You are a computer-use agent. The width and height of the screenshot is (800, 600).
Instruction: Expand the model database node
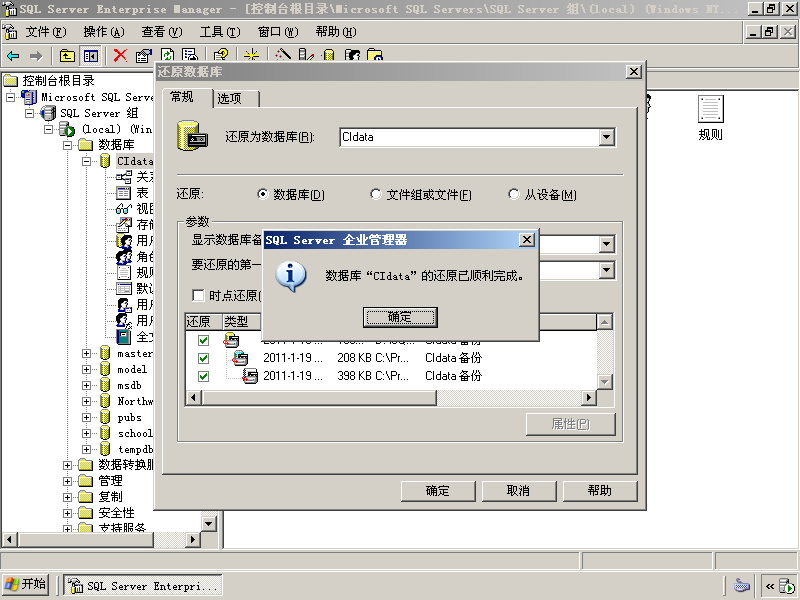point(86,369)
